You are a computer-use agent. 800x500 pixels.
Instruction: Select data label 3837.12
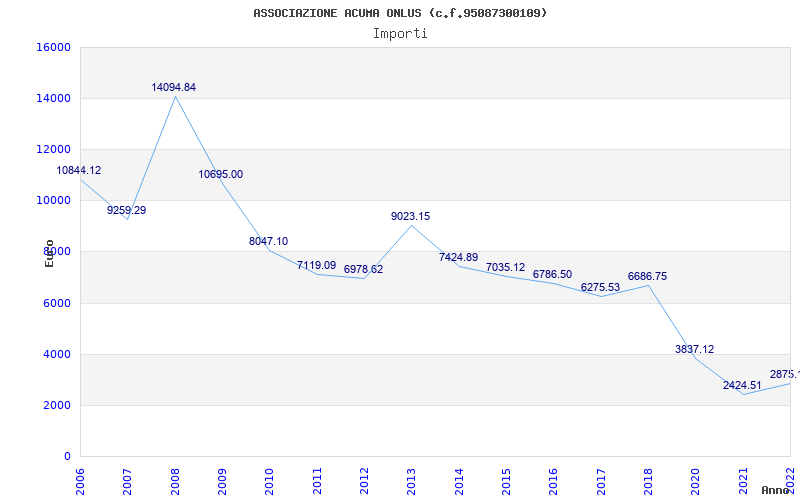[694, 349]
